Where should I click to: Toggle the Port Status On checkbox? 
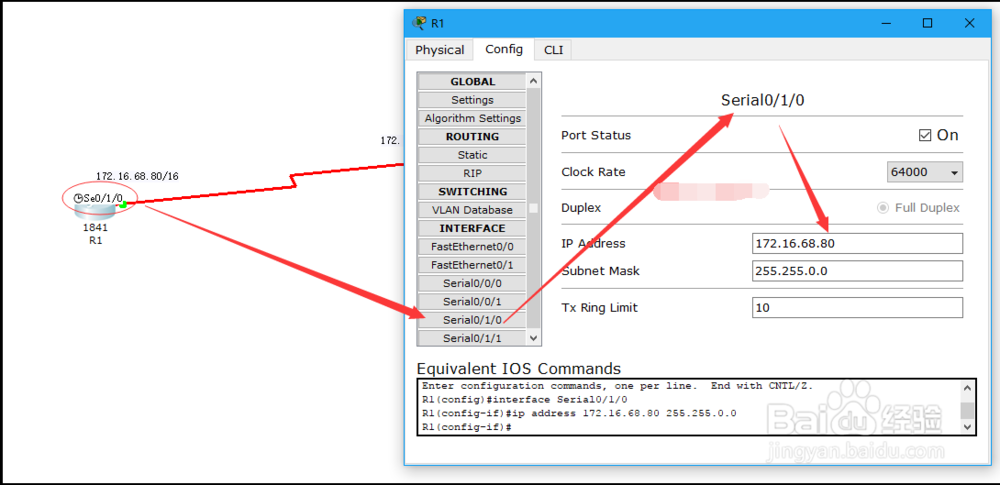[x=925, y=135]
